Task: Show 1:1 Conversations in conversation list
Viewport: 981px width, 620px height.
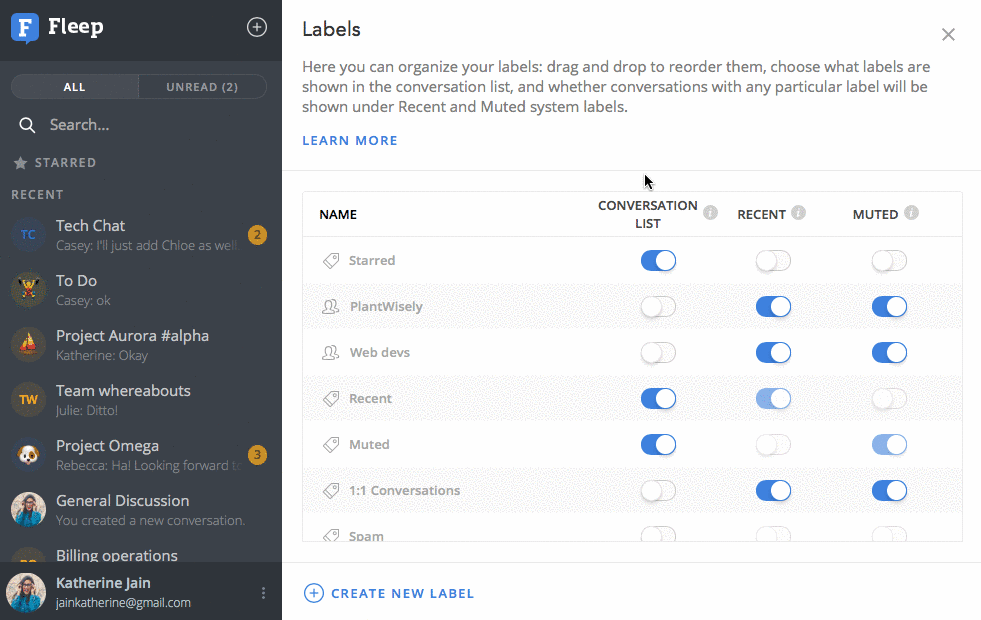Action: (x=658, y=490)
